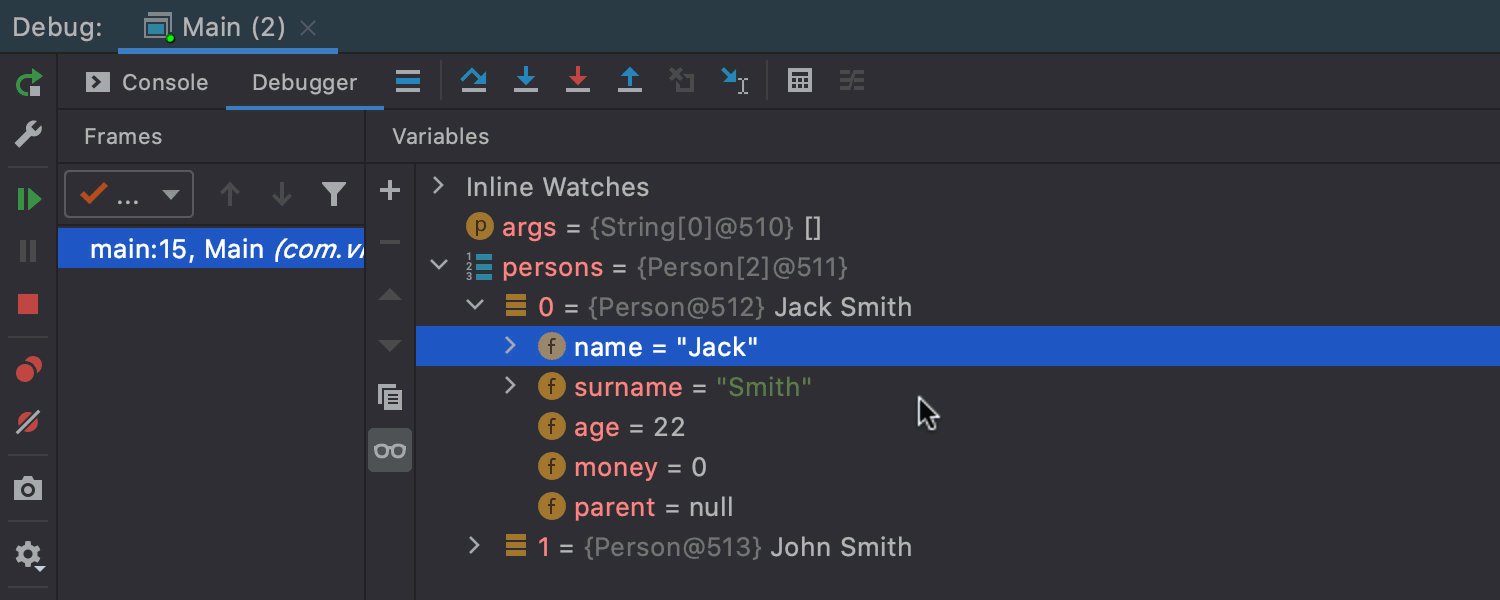Click the Step Into icon
The width and height of the screenshot is (1500, 600).
tap(526, 81)
